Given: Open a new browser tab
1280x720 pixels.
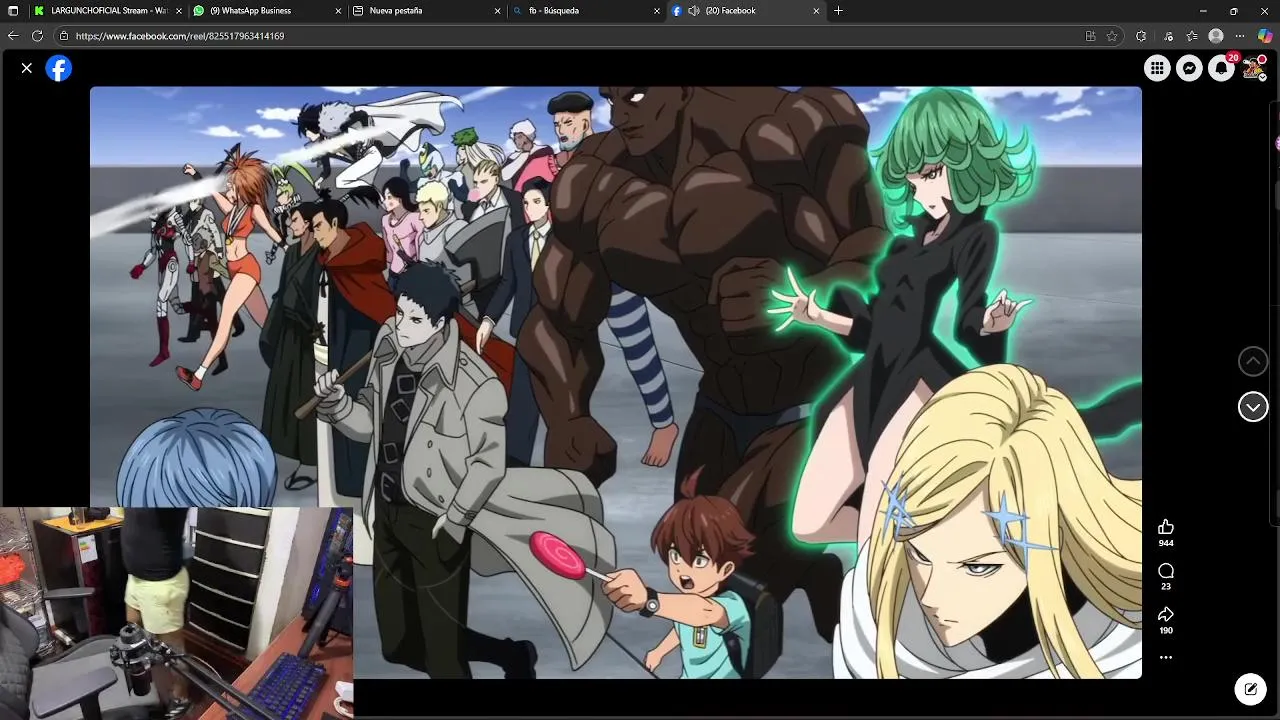Looking at the screenshot, I should coord(838,11).
